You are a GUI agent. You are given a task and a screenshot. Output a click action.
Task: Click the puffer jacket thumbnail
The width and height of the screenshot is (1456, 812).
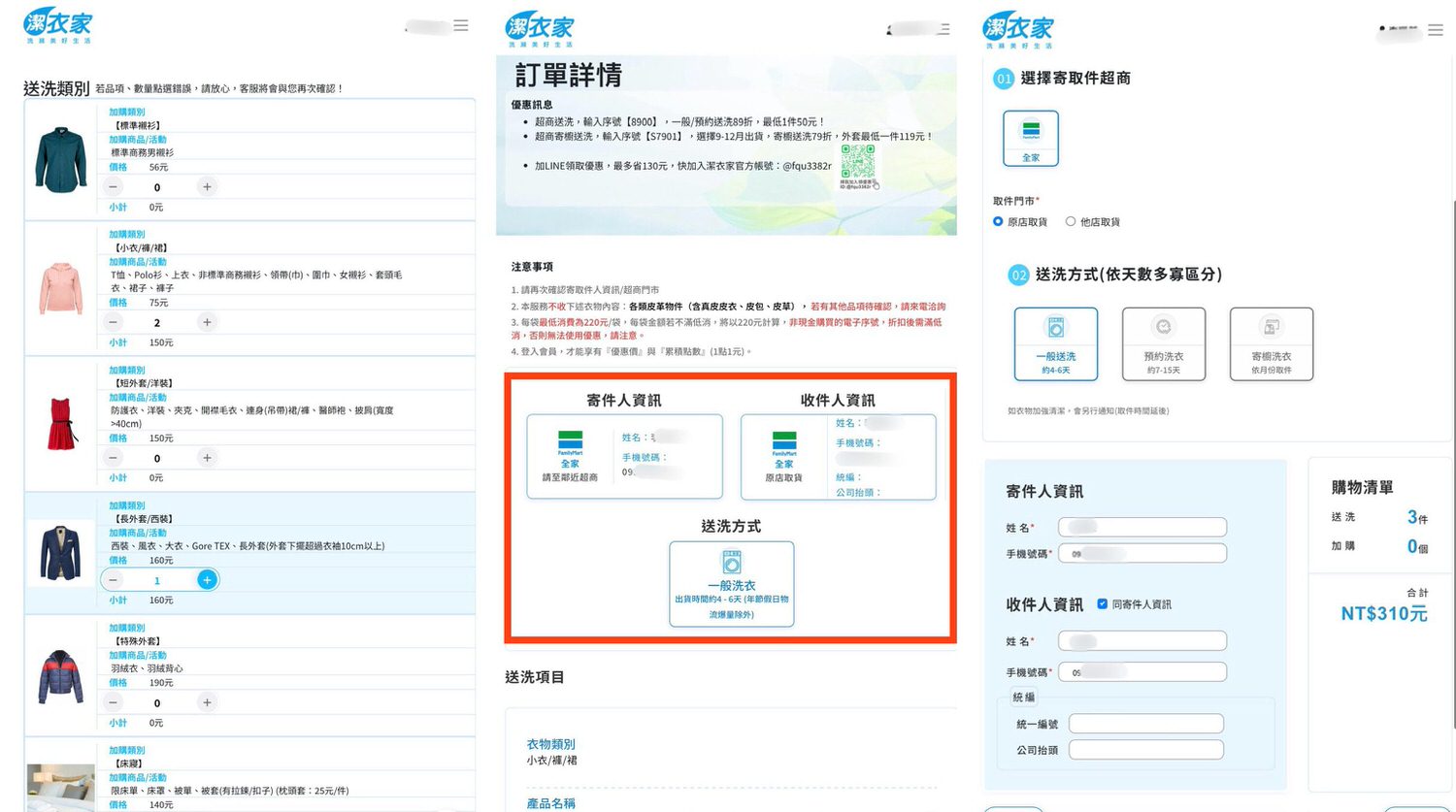pos(60,676)
